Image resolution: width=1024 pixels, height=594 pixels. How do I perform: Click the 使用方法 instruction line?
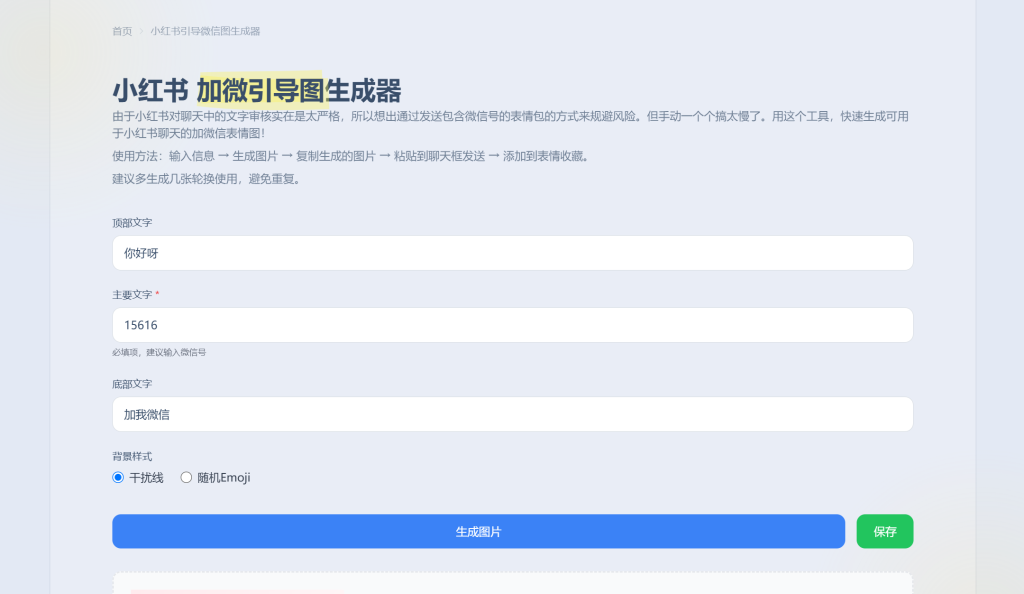point(353,156)
